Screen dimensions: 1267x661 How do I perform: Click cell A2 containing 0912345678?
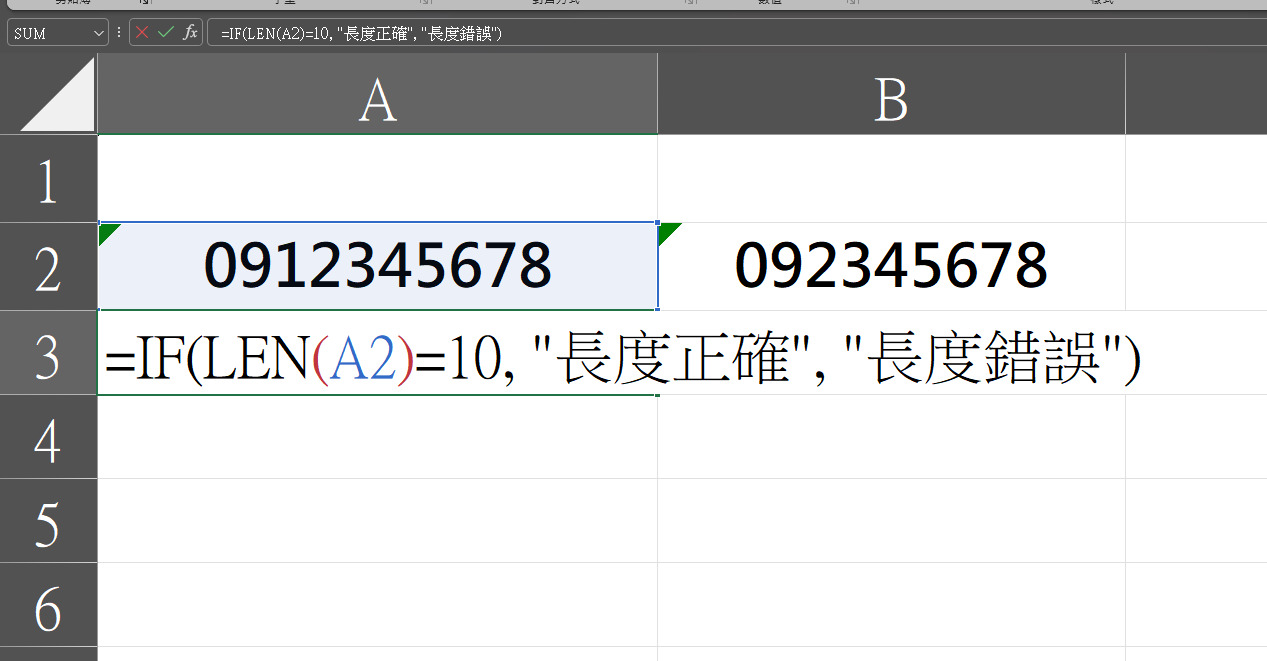(x=378, y=267)
